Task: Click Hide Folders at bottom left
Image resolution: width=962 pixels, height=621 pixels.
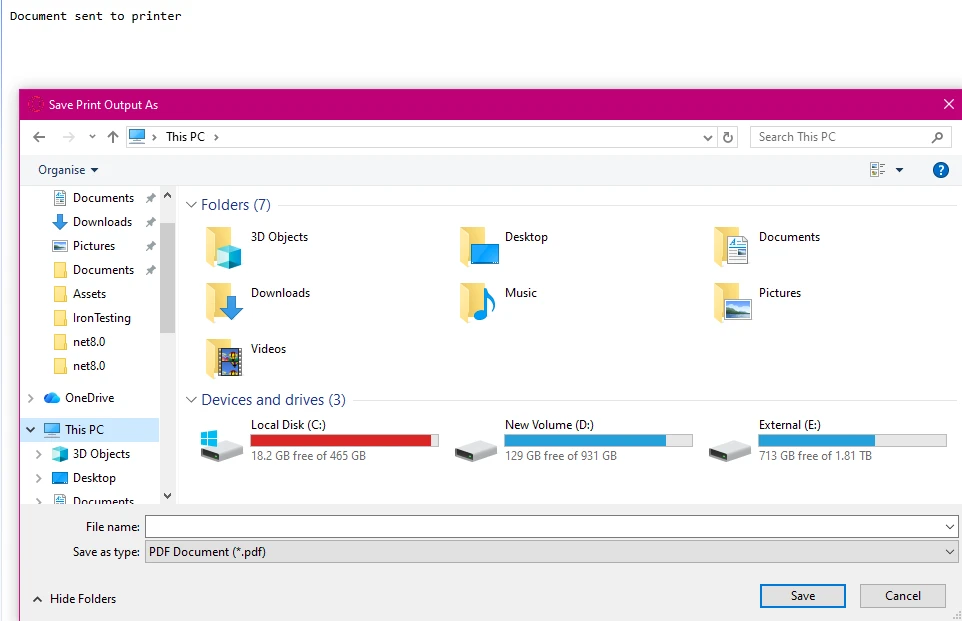Action: (x=74, y=598)
